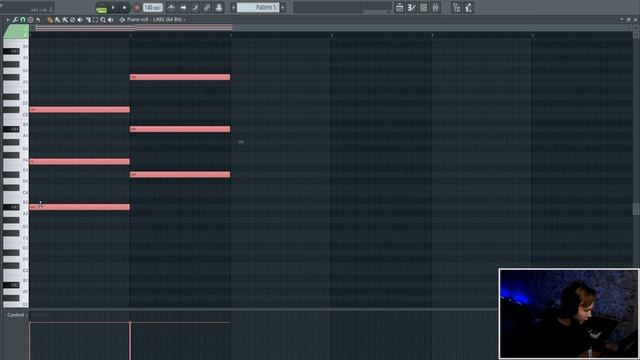Click the A#5 piano key
640x360 pixels.
click(11, 51)
